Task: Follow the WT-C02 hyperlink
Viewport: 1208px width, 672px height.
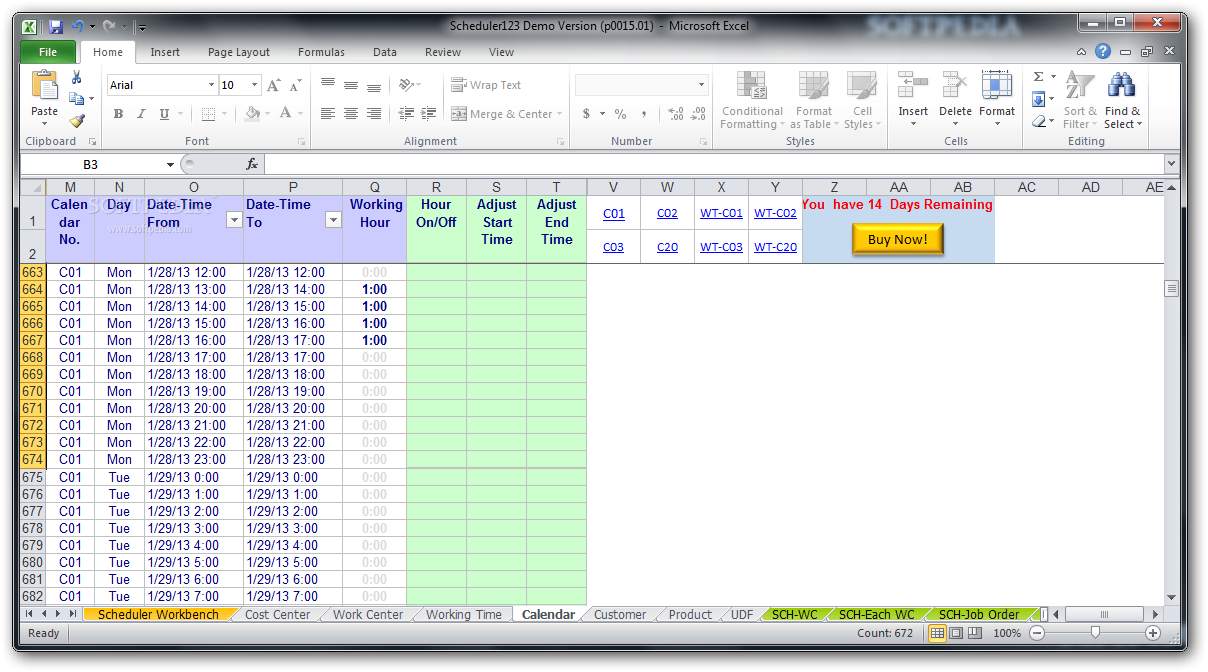Action: click(775, 213)
